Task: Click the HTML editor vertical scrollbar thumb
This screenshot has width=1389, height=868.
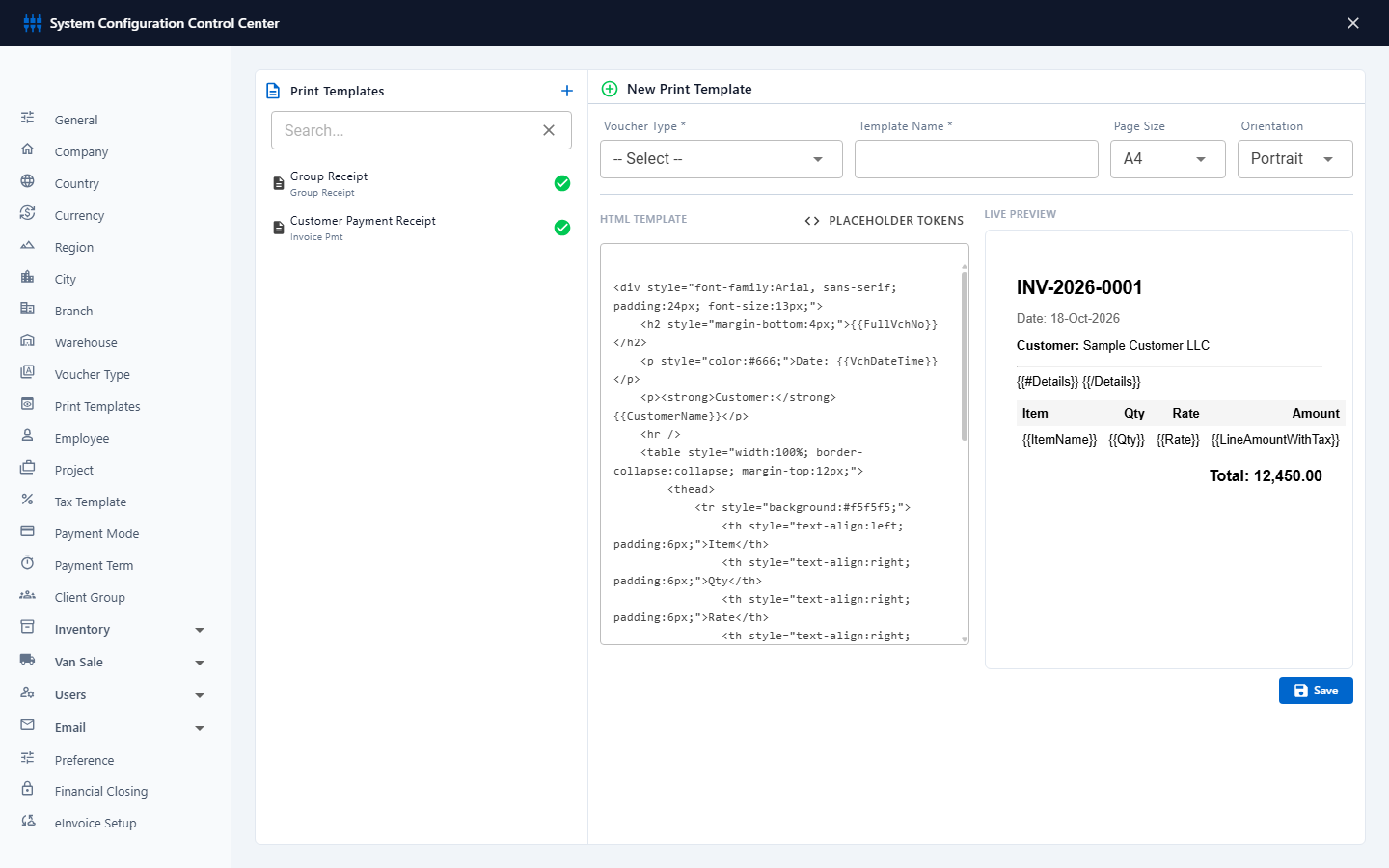Action: pos(965,356)
